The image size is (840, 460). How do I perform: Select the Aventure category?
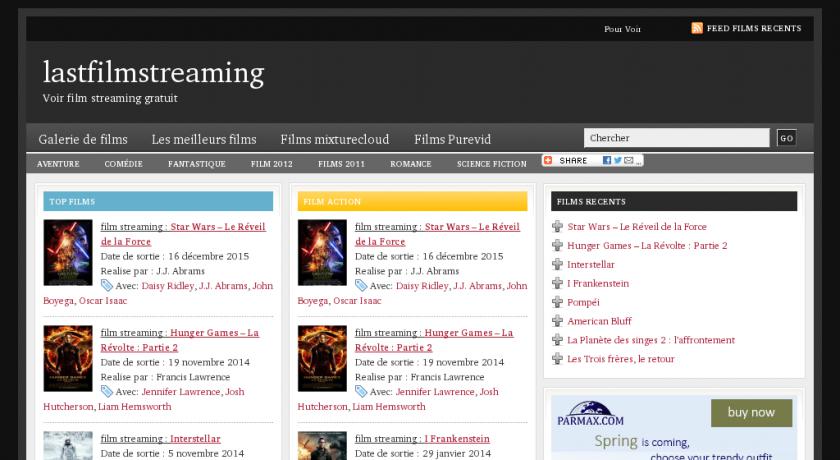coord(58,164)
